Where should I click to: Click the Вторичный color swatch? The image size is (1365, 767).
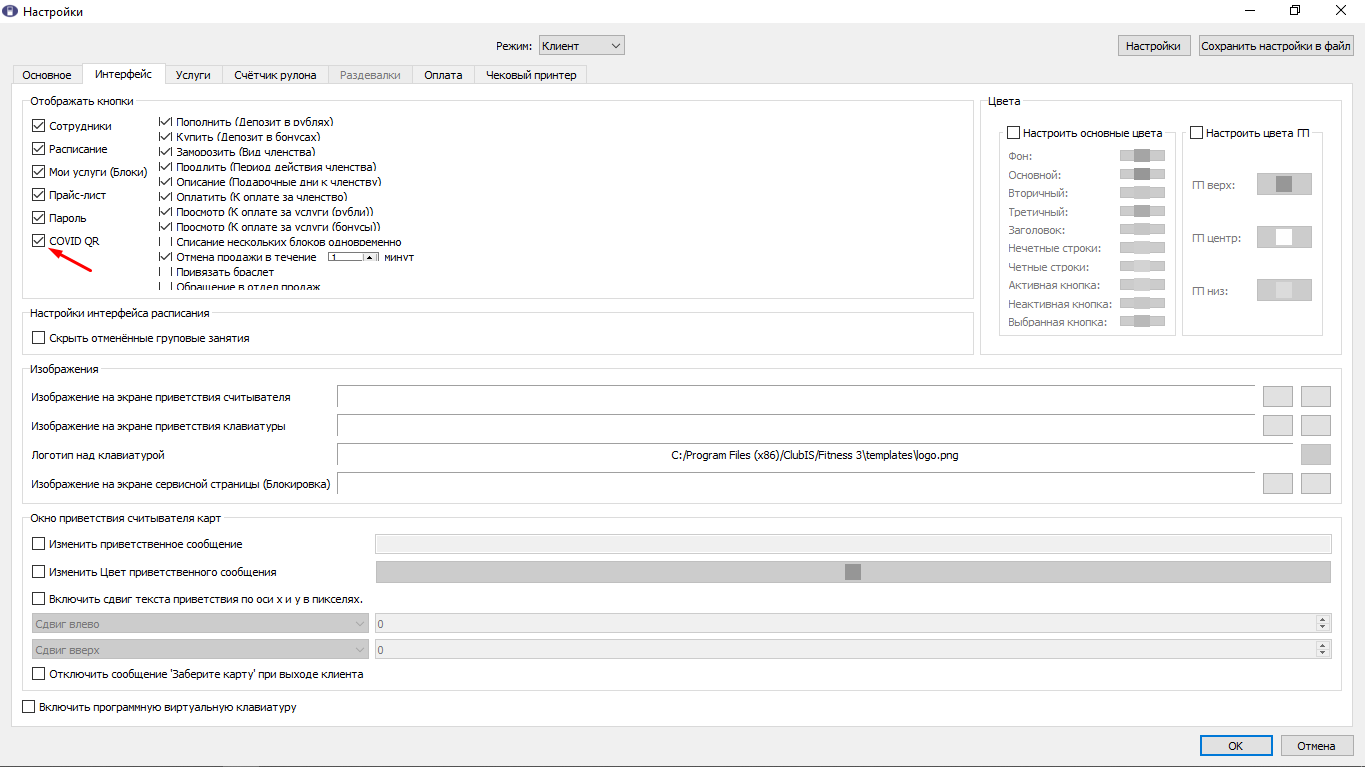pos(1142,193)
